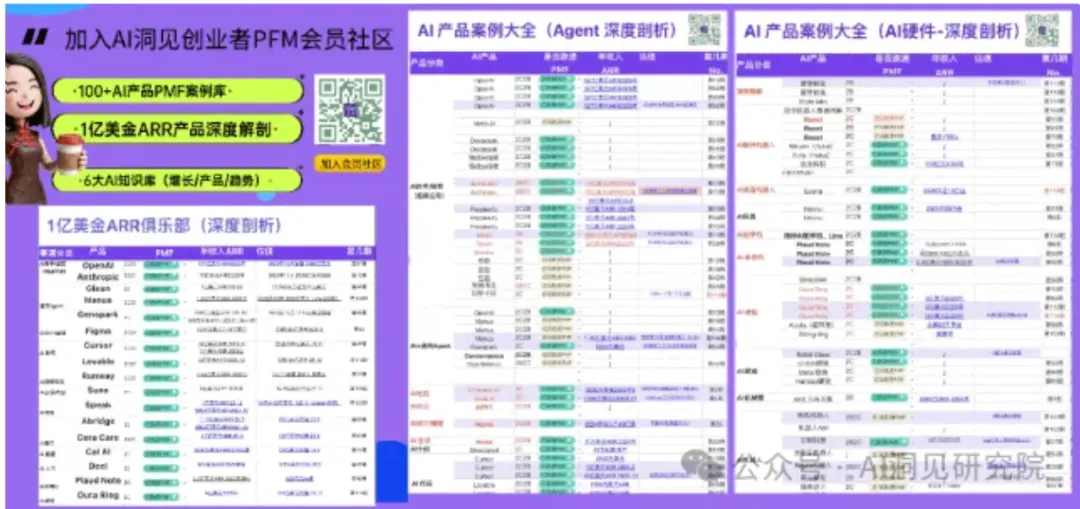This screenshot has height=509, width=1080.
Task: Click the Oura Ring product name
Action: click(98, 495)
